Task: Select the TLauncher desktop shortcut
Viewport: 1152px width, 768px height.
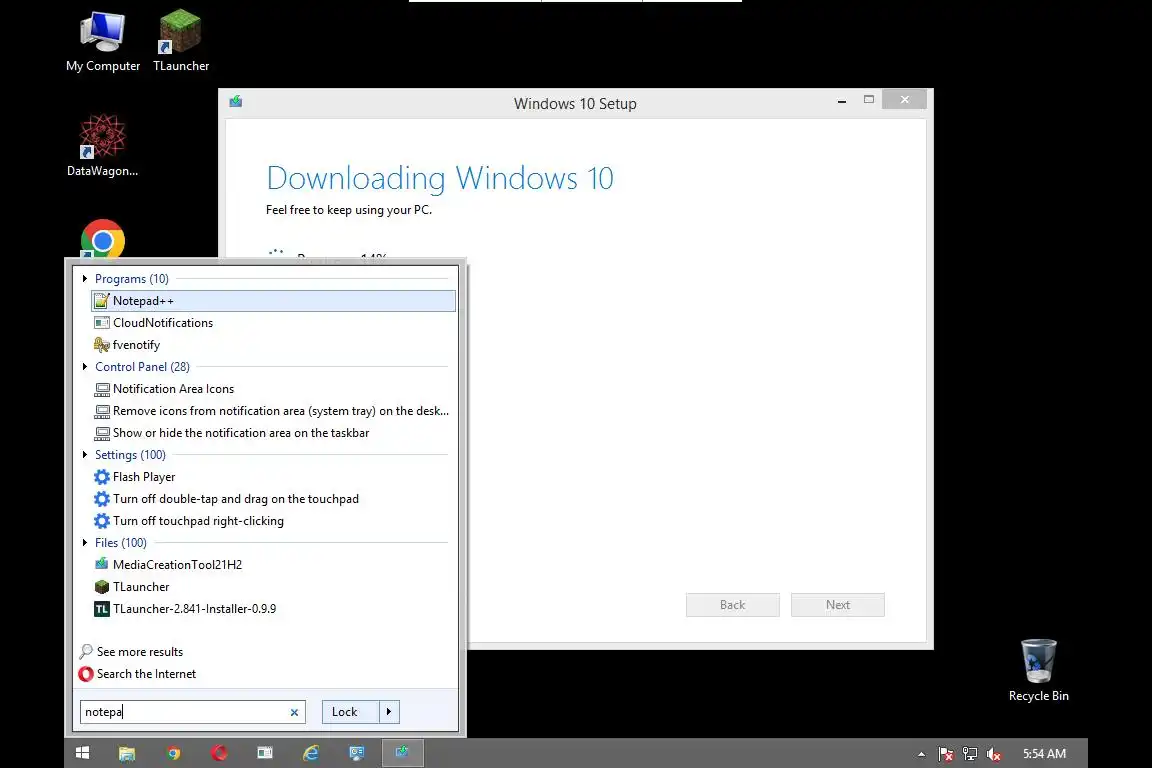Action: pos(181,42)
